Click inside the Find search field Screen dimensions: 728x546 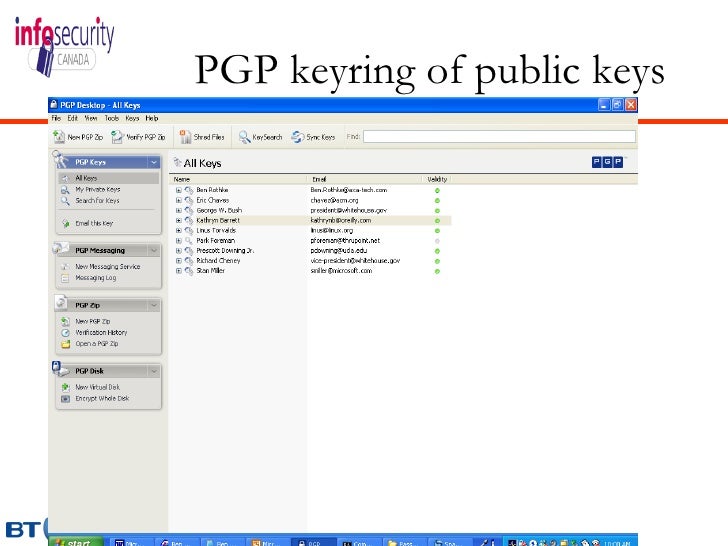coord(499,136)
